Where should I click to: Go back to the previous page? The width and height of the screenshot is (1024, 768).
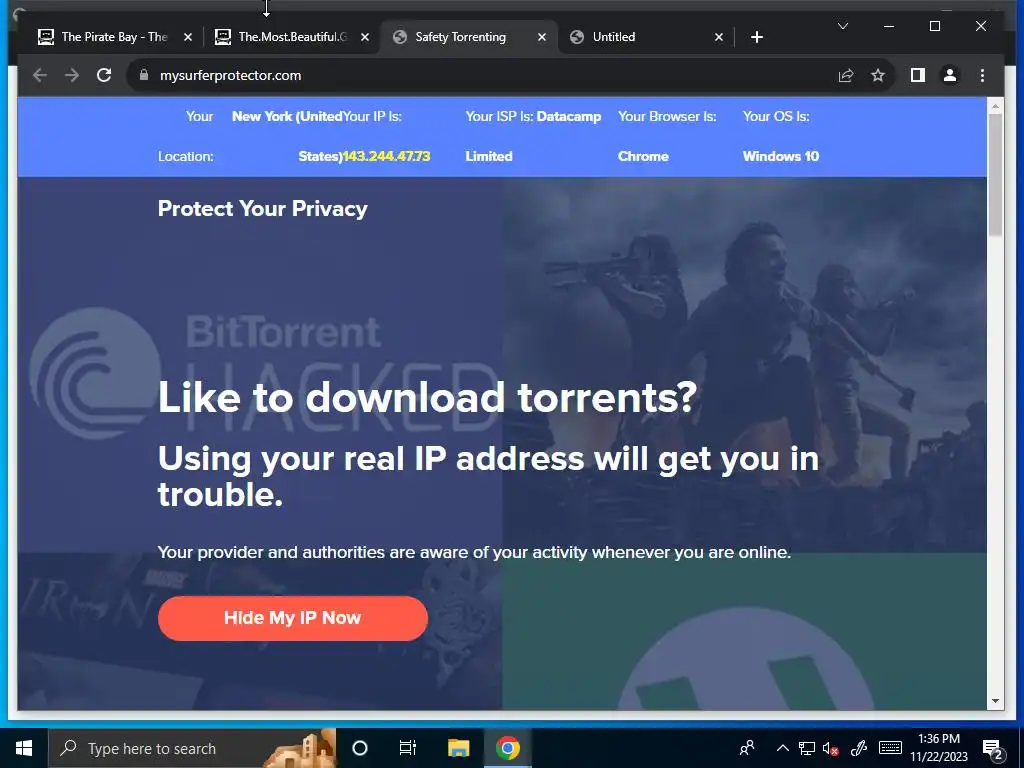[x=40, y=76]
